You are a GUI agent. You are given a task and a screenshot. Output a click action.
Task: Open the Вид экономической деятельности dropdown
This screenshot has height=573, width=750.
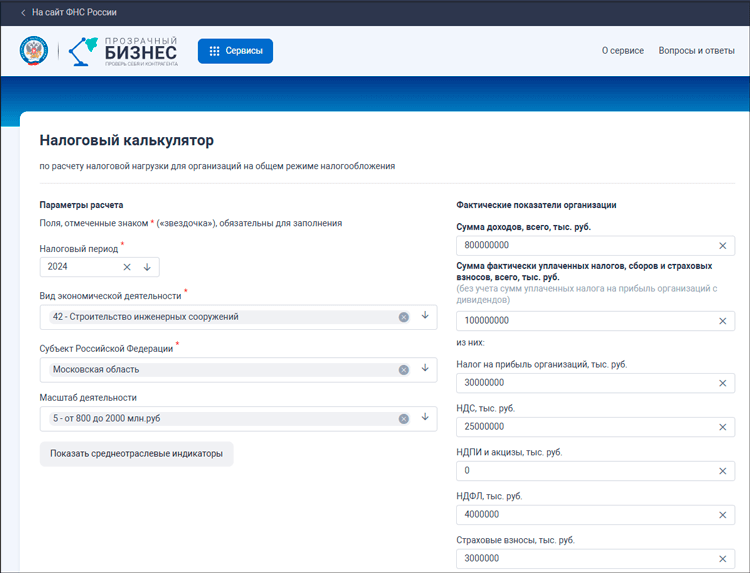coord(424,316)
